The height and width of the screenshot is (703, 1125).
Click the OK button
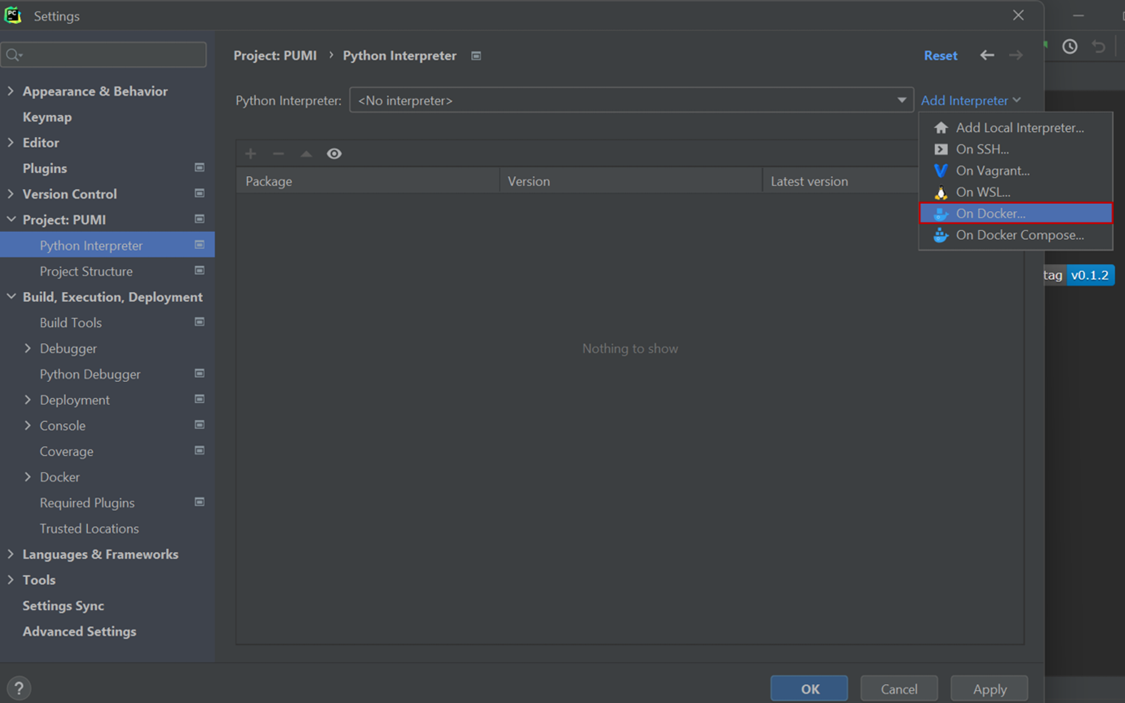809,689
